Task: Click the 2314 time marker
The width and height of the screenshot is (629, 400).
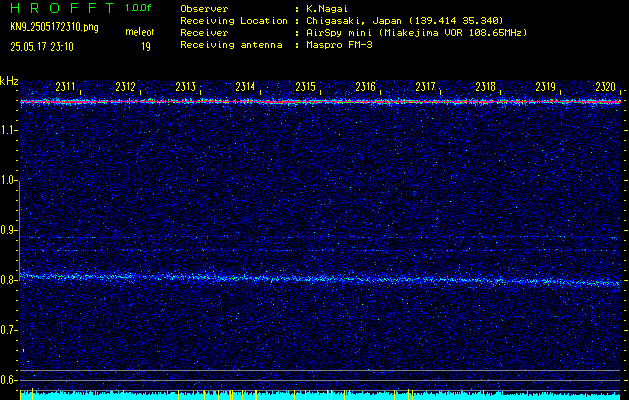Action: [245, 87]
